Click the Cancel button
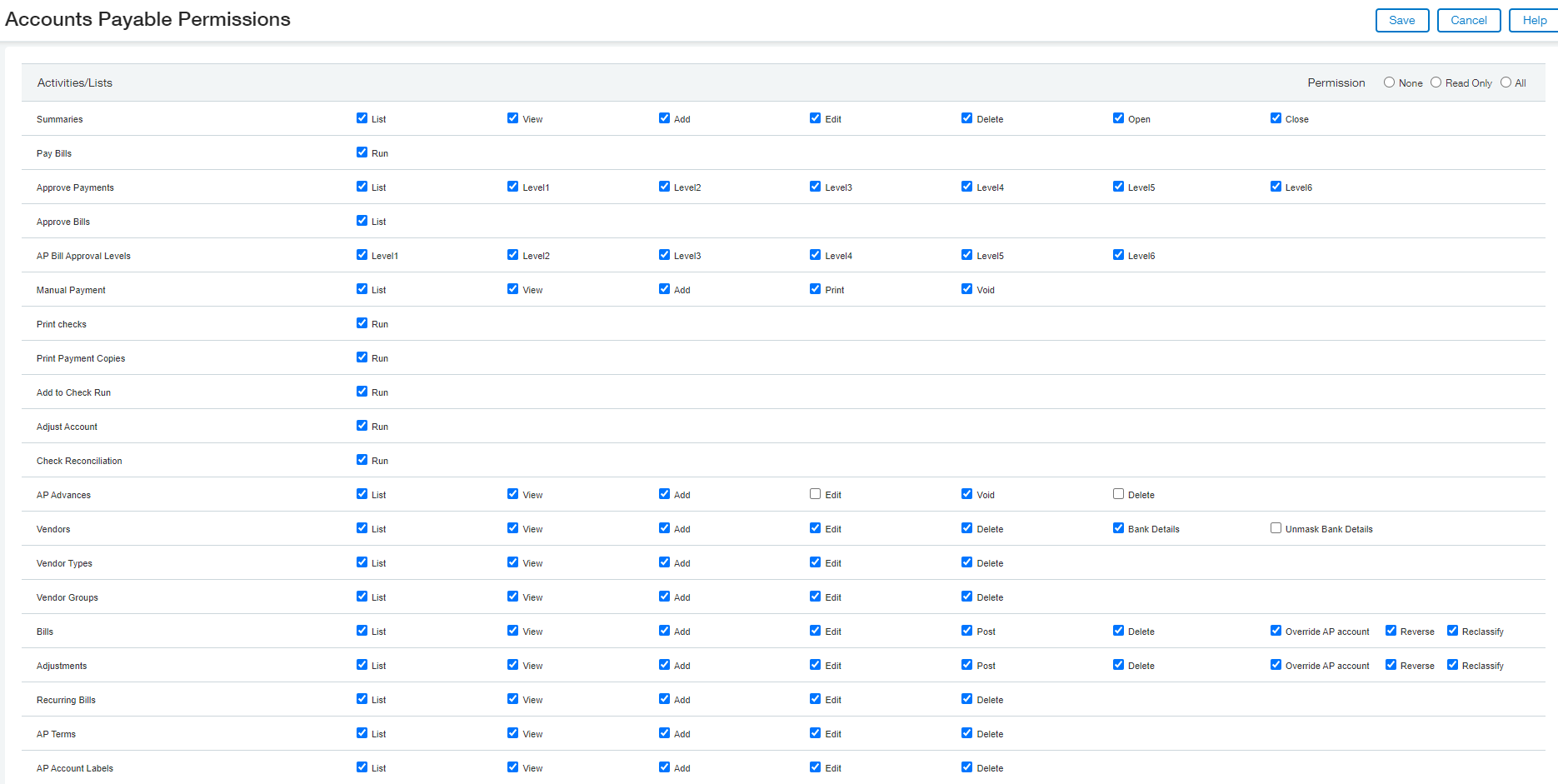 [x=1469, y=20]
